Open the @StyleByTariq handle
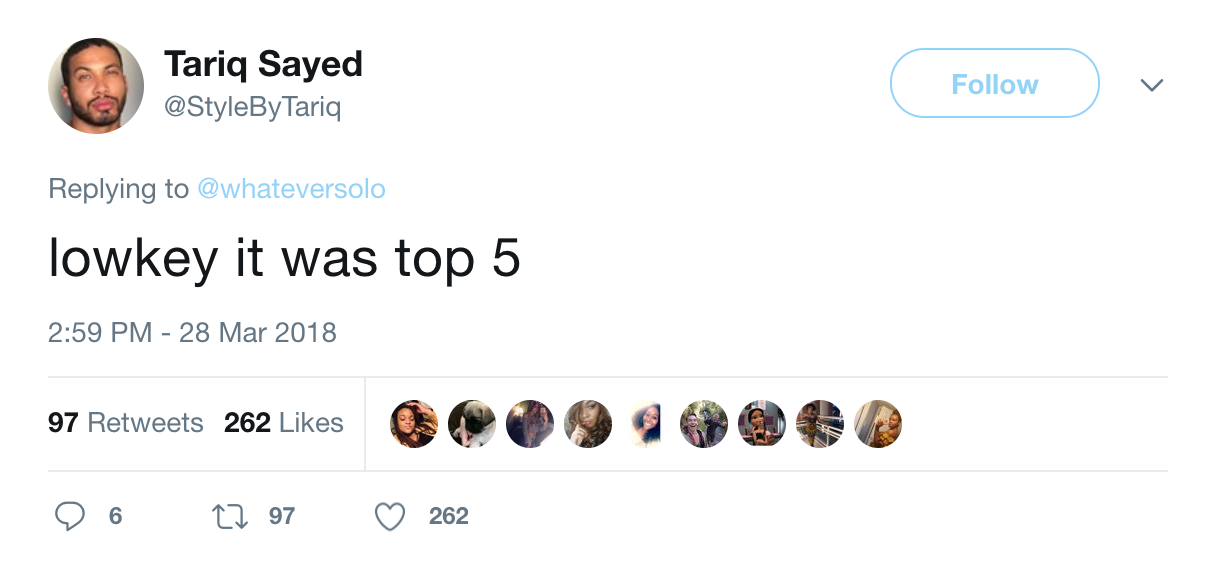Image resolution: width=1218 pixels, height=562 pixels. click(252, 106)
